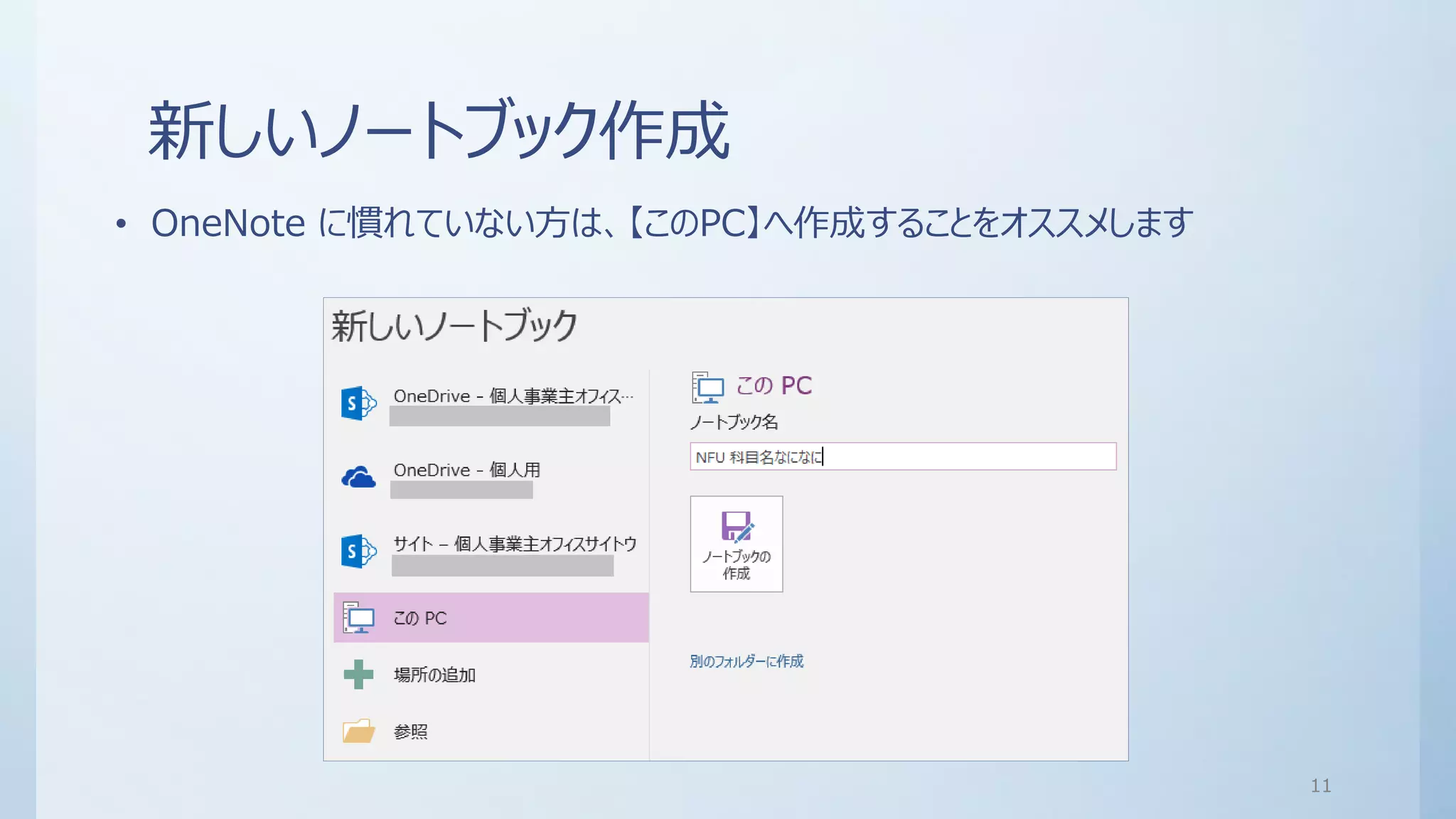Screen dimensions: 1456x819
Task: Click the SharePoint icon beside サイト 個人事業主オフィスサイトウ
Action: (x=358, y=552)
